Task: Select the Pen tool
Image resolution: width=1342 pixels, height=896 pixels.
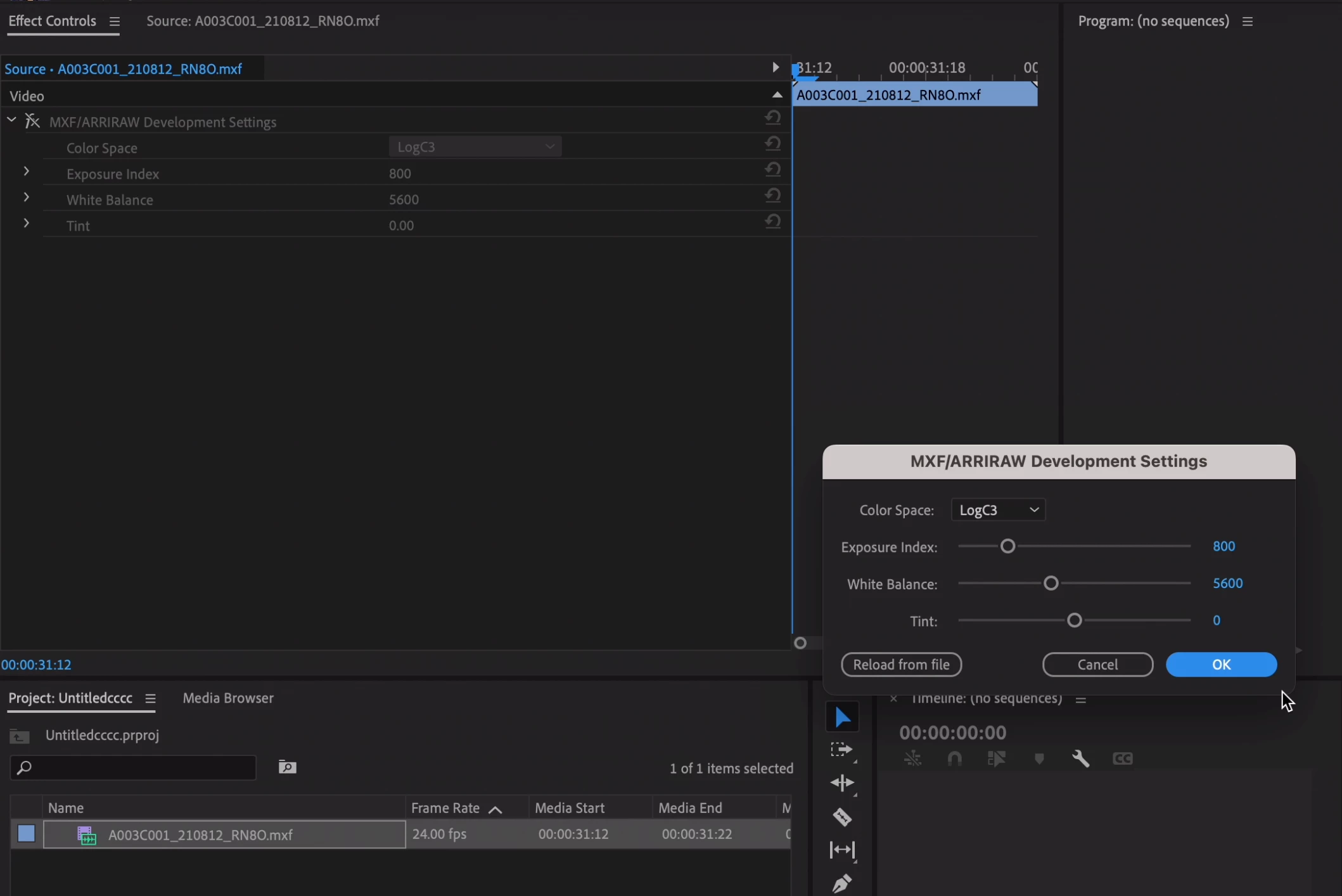Action: point(842,882)
